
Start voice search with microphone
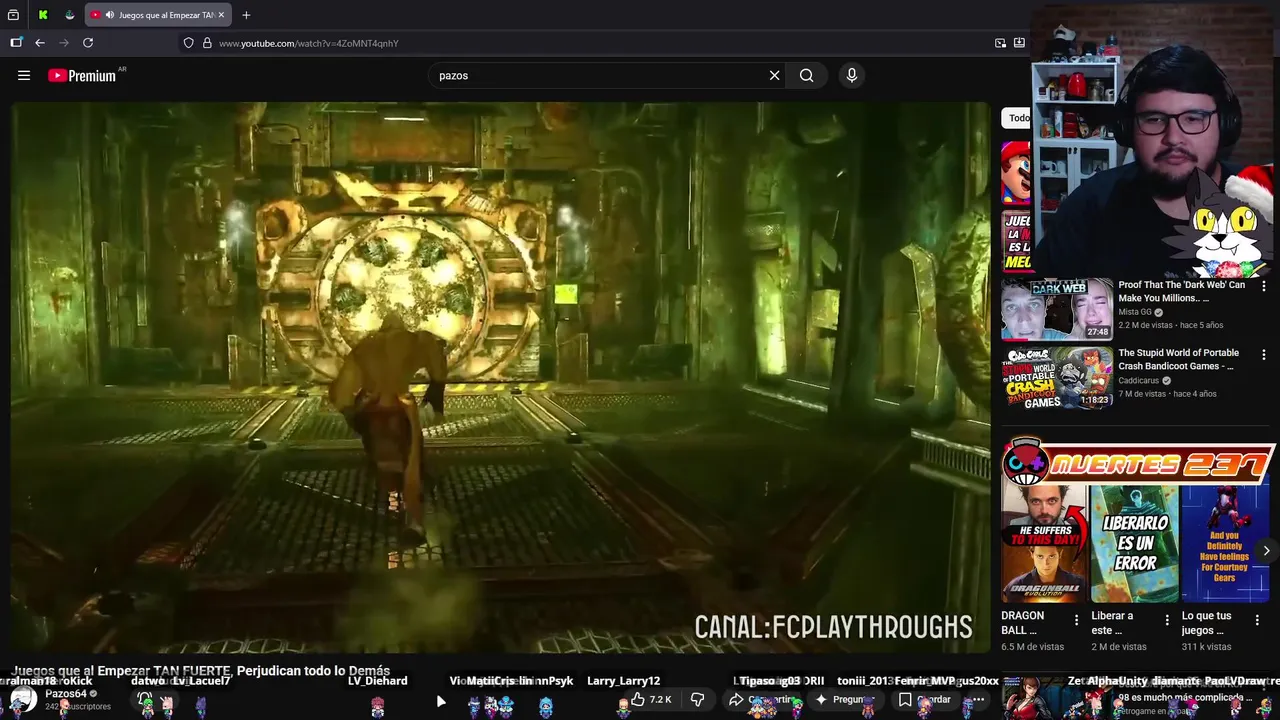click(852, 75)
